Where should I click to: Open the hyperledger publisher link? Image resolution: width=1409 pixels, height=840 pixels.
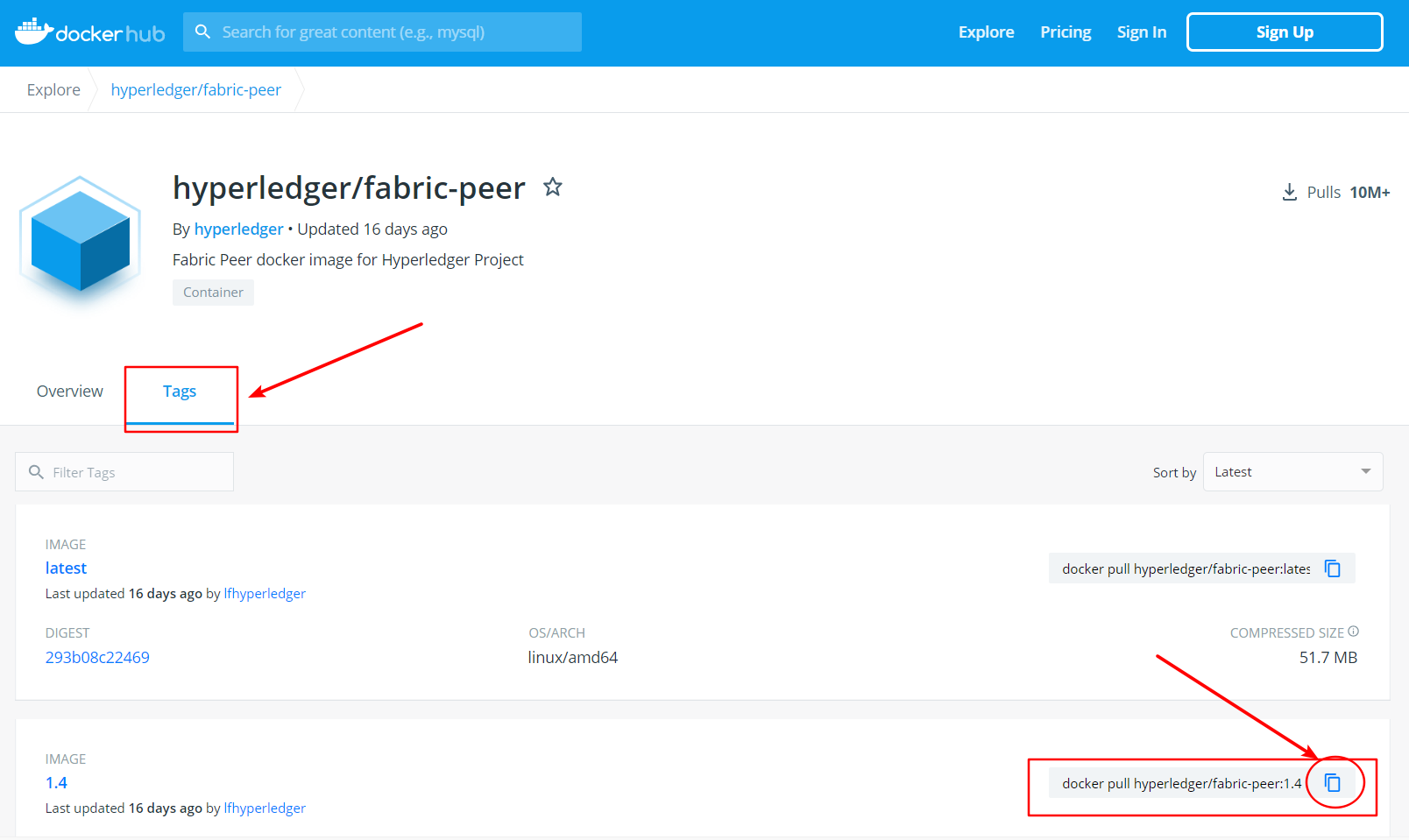click(238, 229)
